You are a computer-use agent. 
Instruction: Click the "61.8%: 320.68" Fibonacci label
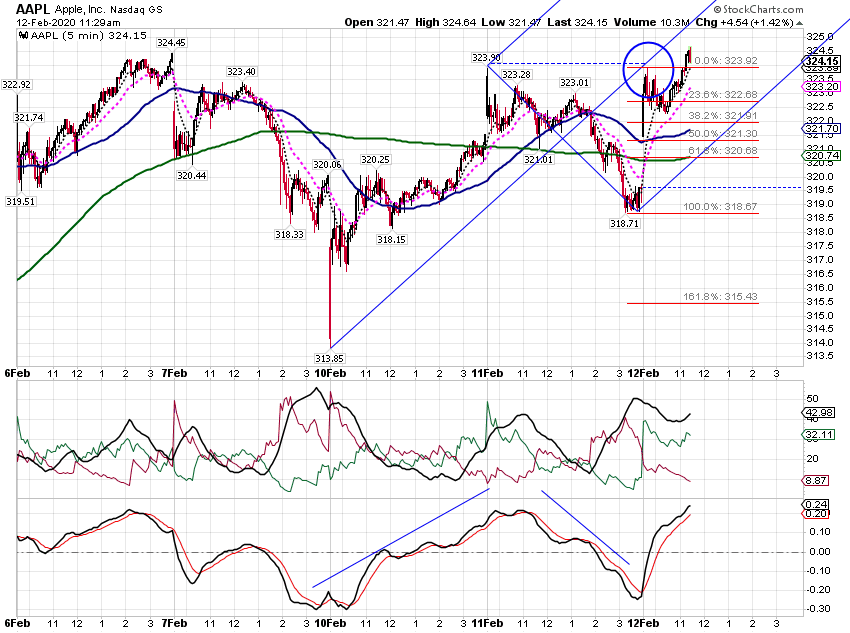click(723, 151)
